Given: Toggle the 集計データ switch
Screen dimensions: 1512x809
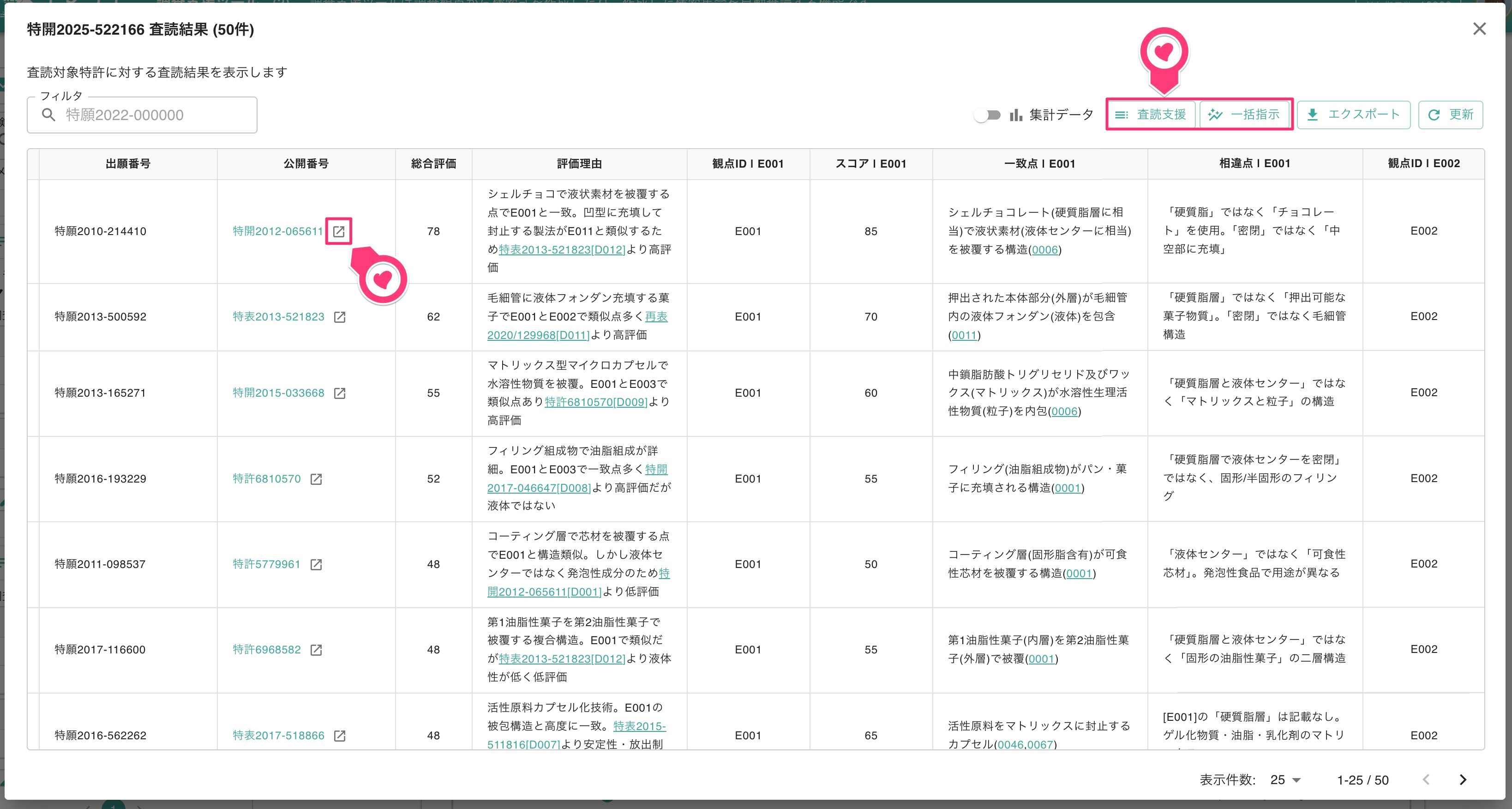Looking at the screenshot, I should pyautogui.click(x=987, y=115).
